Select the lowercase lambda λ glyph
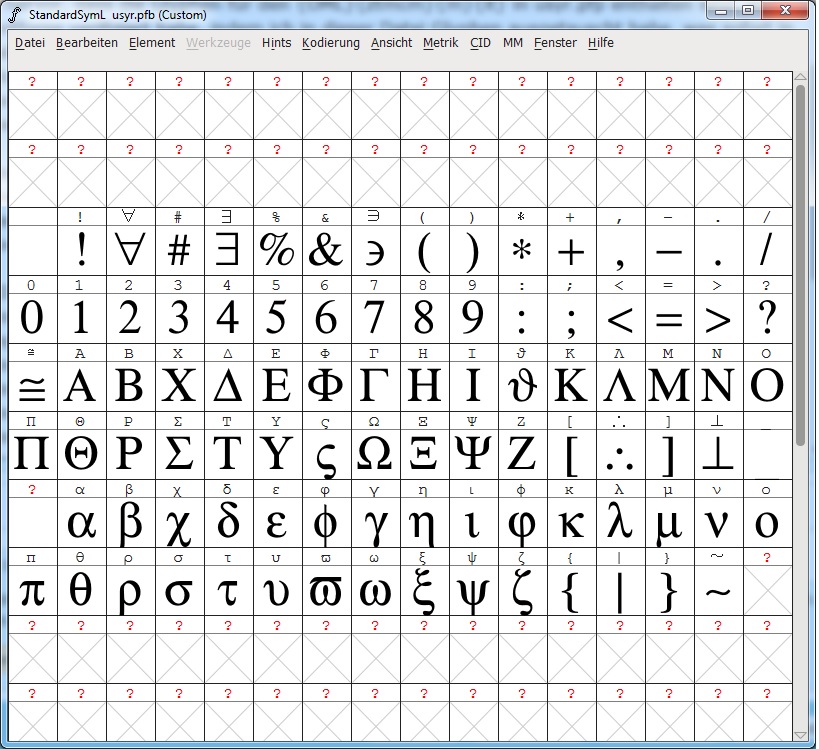The width and height of the screenshot is (819, 749). tap(619, 522)
